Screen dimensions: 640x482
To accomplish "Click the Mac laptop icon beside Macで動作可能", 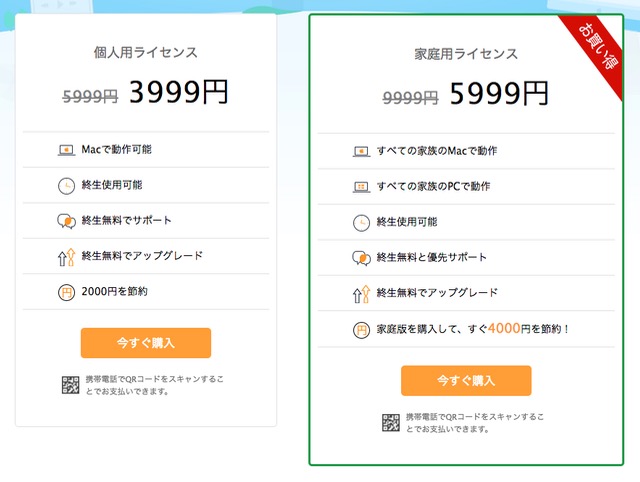I will (x=66, y=150).
